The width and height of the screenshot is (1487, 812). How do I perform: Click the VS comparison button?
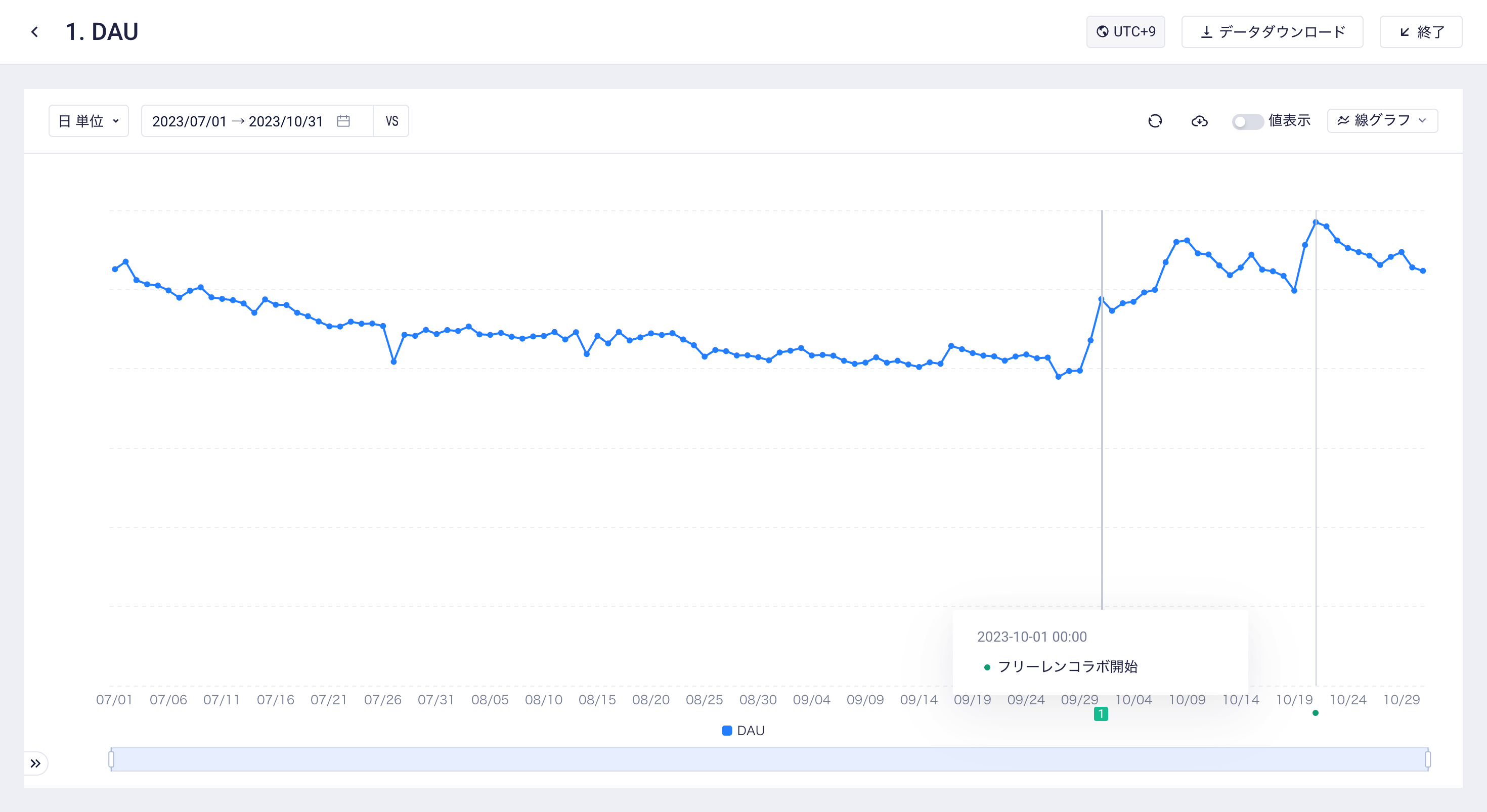(391, 121)
